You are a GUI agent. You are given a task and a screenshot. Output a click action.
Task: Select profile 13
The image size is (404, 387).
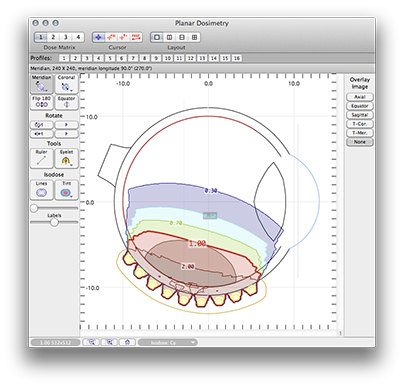click(202, 58)
